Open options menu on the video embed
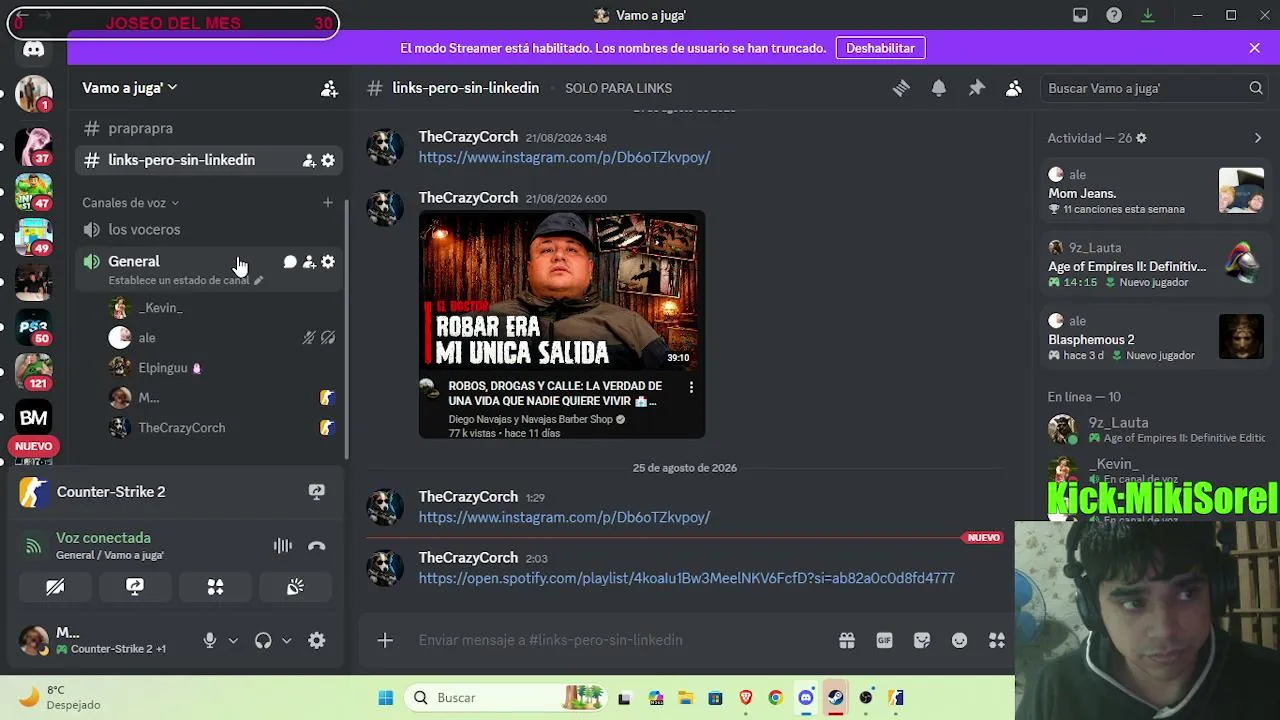 coord(691,387)
